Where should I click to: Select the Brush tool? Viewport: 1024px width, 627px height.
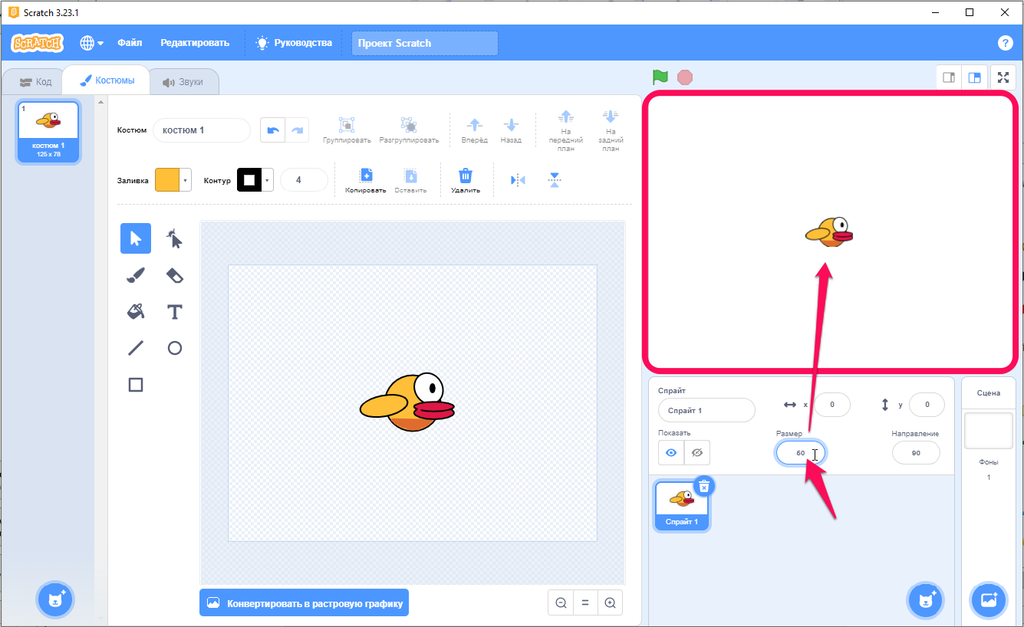click(x=135, y=275)
